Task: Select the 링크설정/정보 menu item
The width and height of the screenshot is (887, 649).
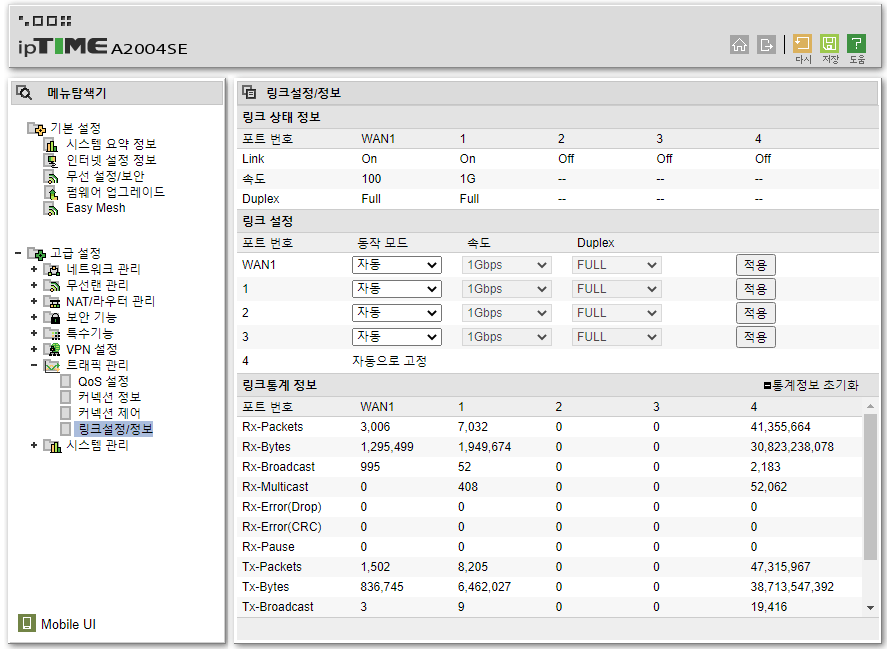Action: [x=115, y=429]
